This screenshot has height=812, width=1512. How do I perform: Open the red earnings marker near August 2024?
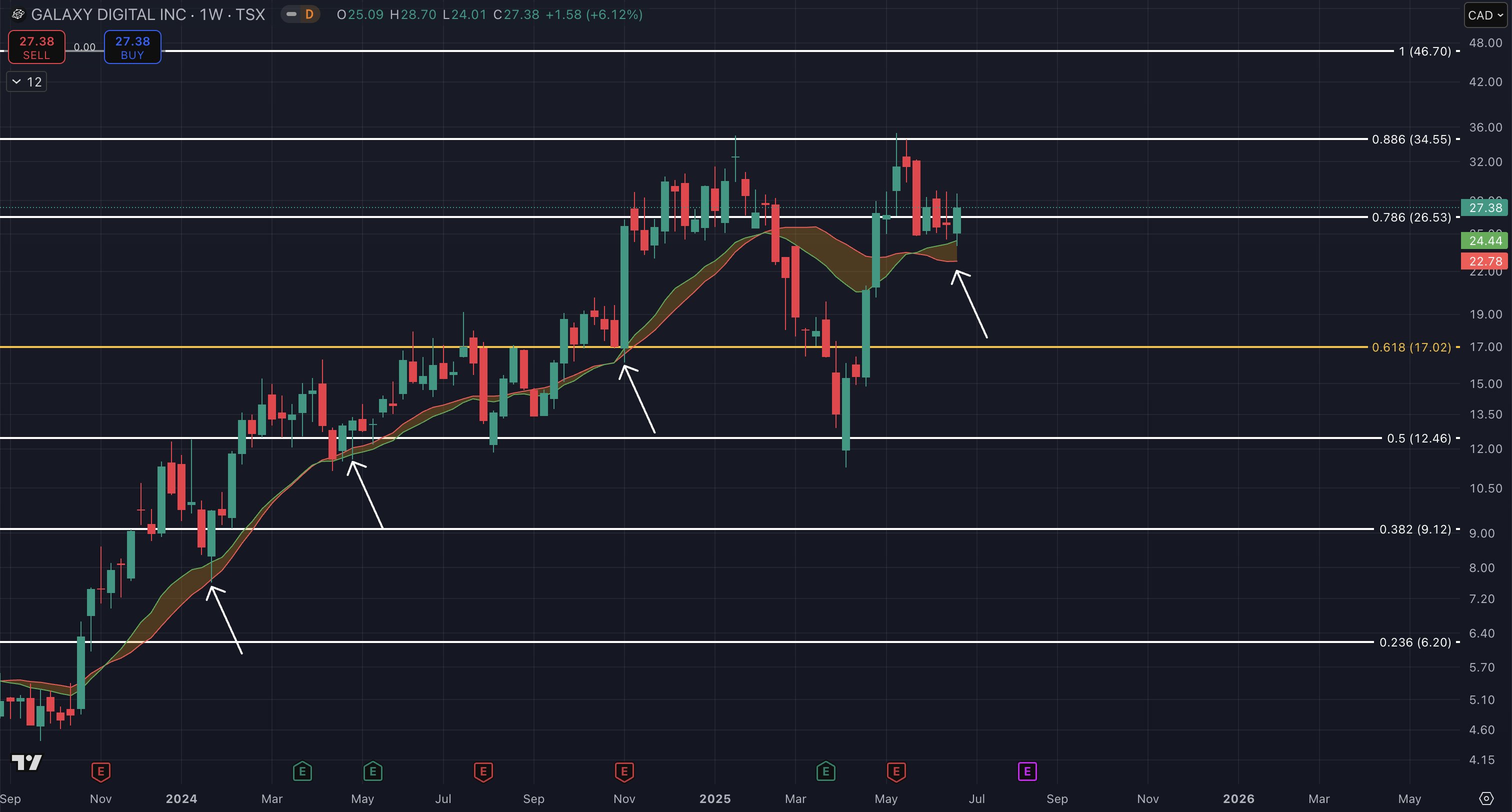[483, 771]
